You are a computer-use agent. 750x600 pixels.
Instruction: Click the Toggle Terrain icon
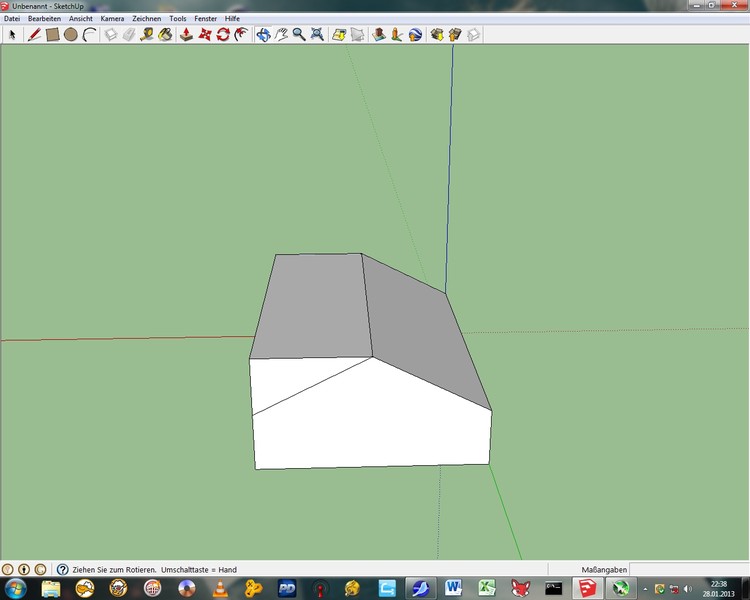tap(357, 34)
